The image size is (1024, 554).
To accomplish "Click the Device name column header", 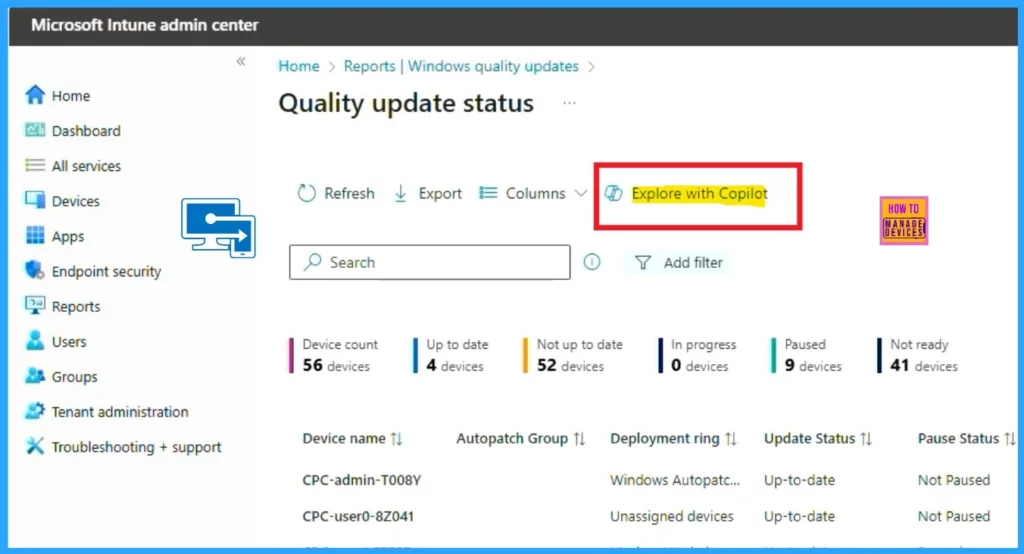I will coord(344,438).
